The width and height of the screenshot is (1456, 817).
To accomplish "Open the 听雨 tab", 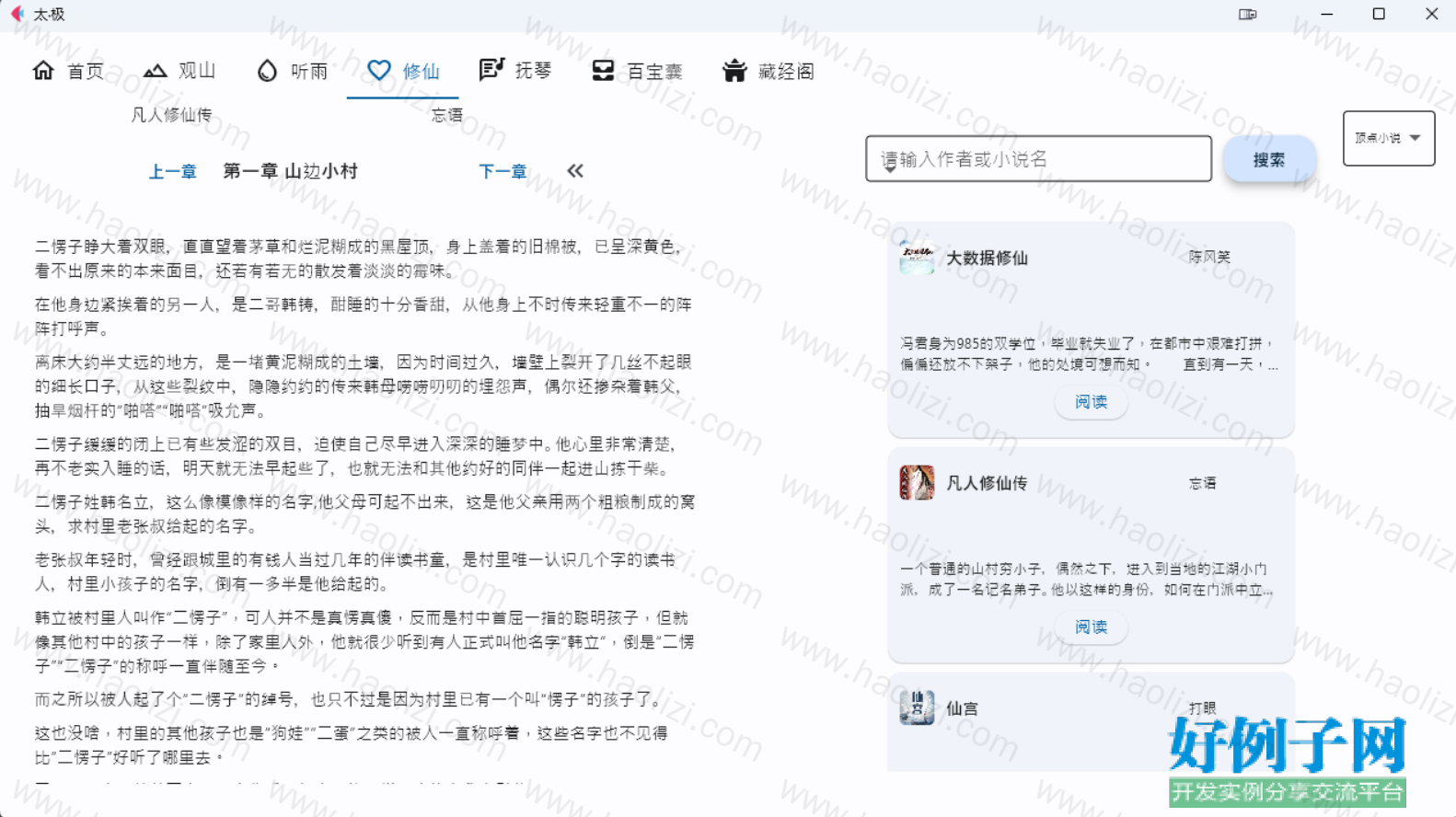I will tap(292, 71).
